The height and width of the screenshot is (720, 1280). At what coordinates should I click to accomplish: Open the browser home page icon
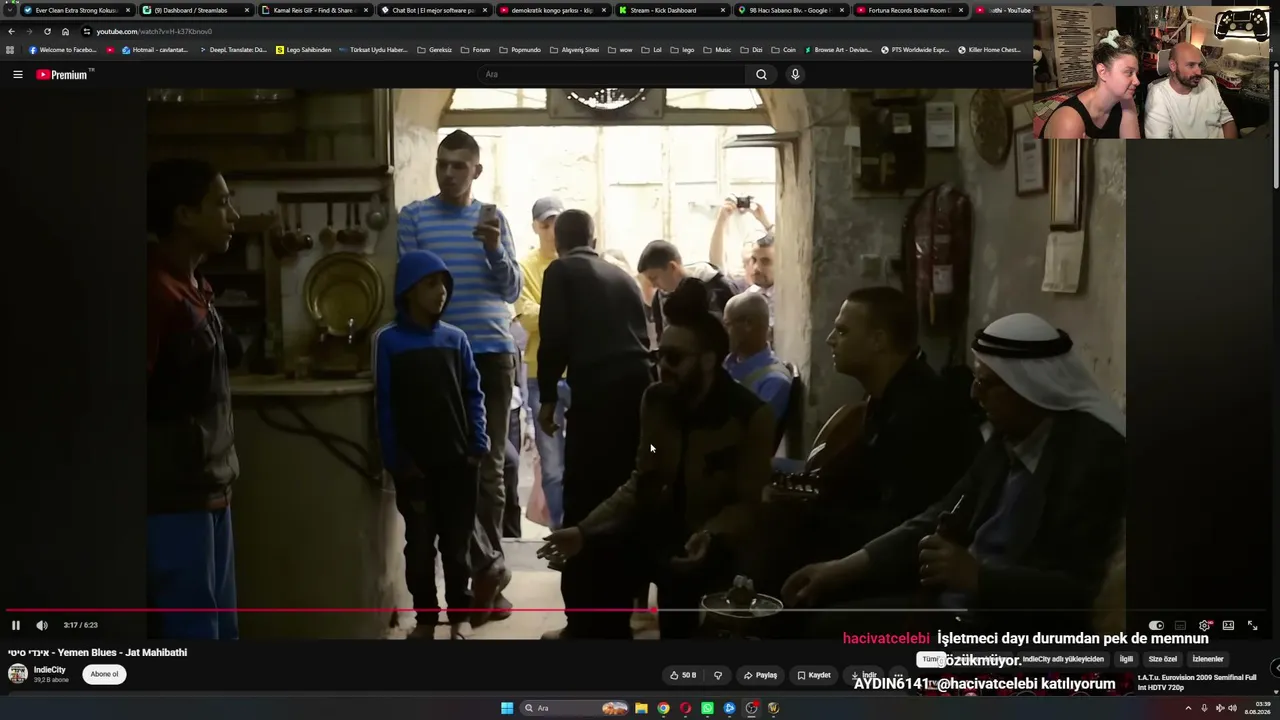(65, 31)
